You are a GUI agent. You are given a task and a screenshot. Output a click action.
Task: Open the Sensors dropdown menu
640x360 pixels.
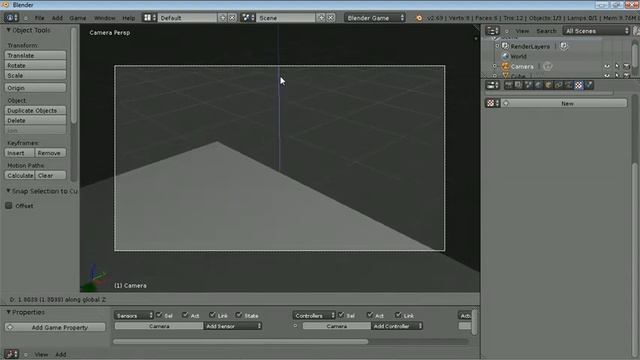click(x=134, y=315)
